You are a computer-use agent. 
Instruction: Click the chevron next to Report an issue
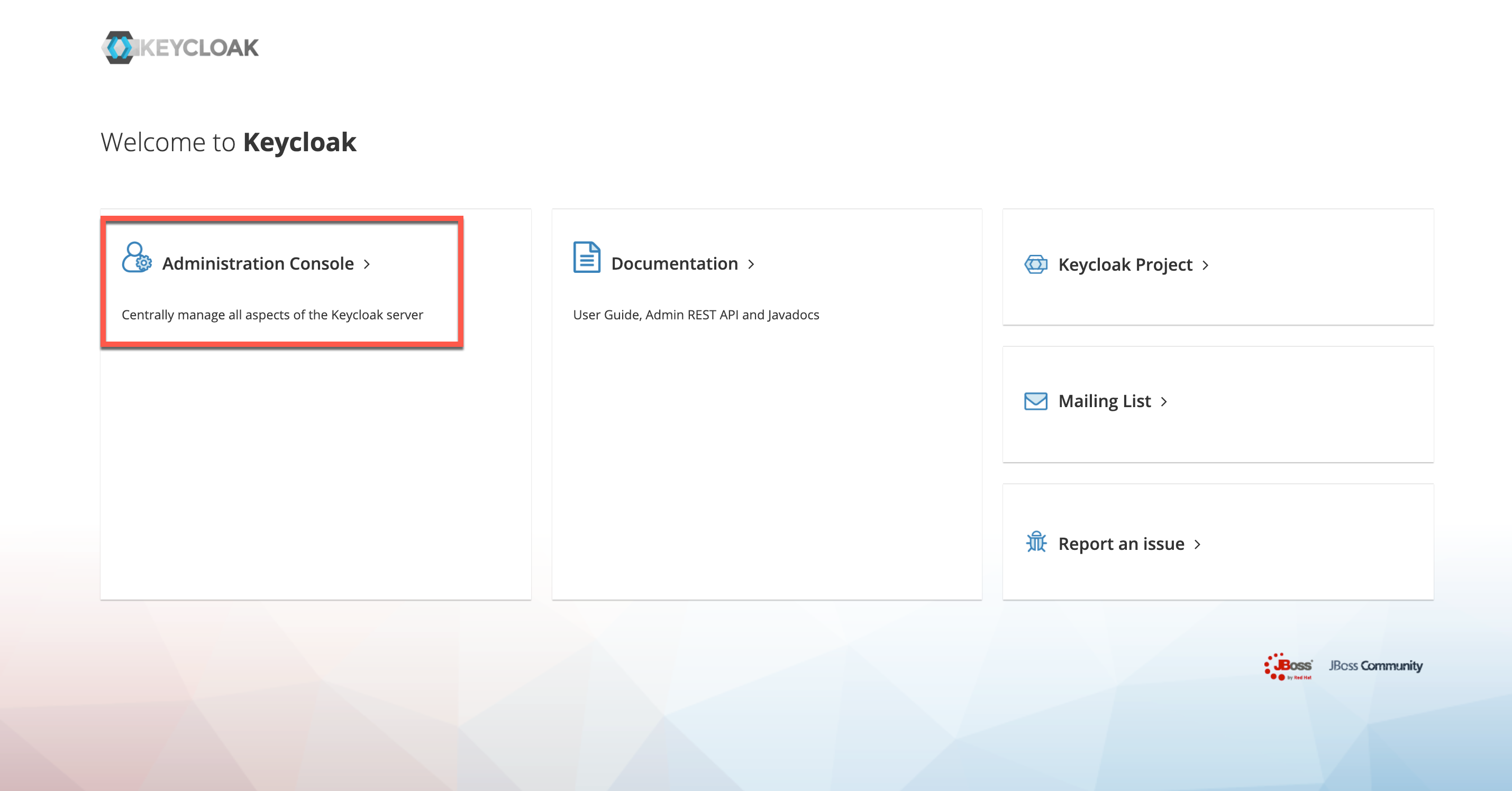(x=1197, y=545)
